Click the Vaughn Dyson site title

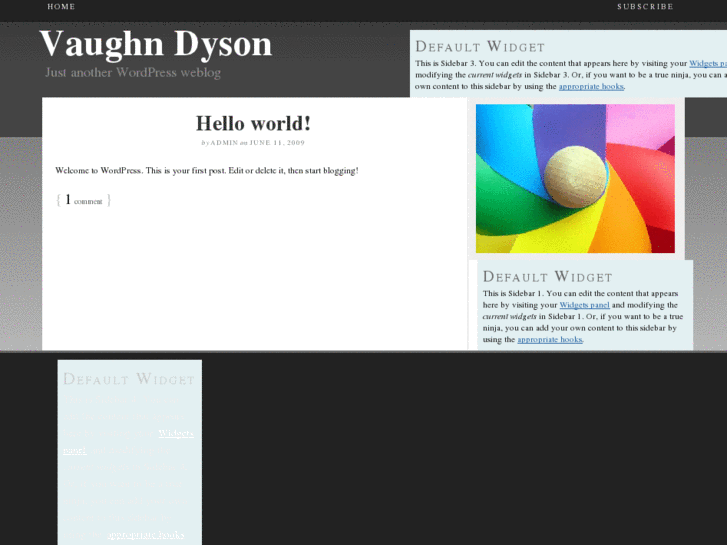[156, 44]
